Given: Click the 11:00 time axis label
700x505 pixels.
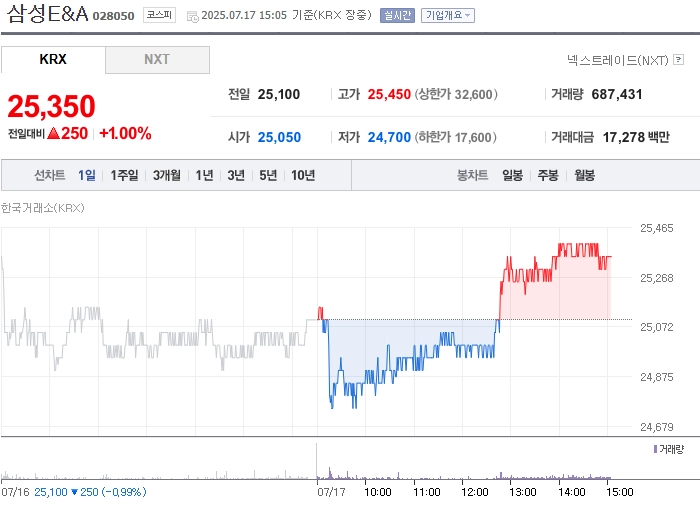Looking at the screenshot, I should 427,492.
